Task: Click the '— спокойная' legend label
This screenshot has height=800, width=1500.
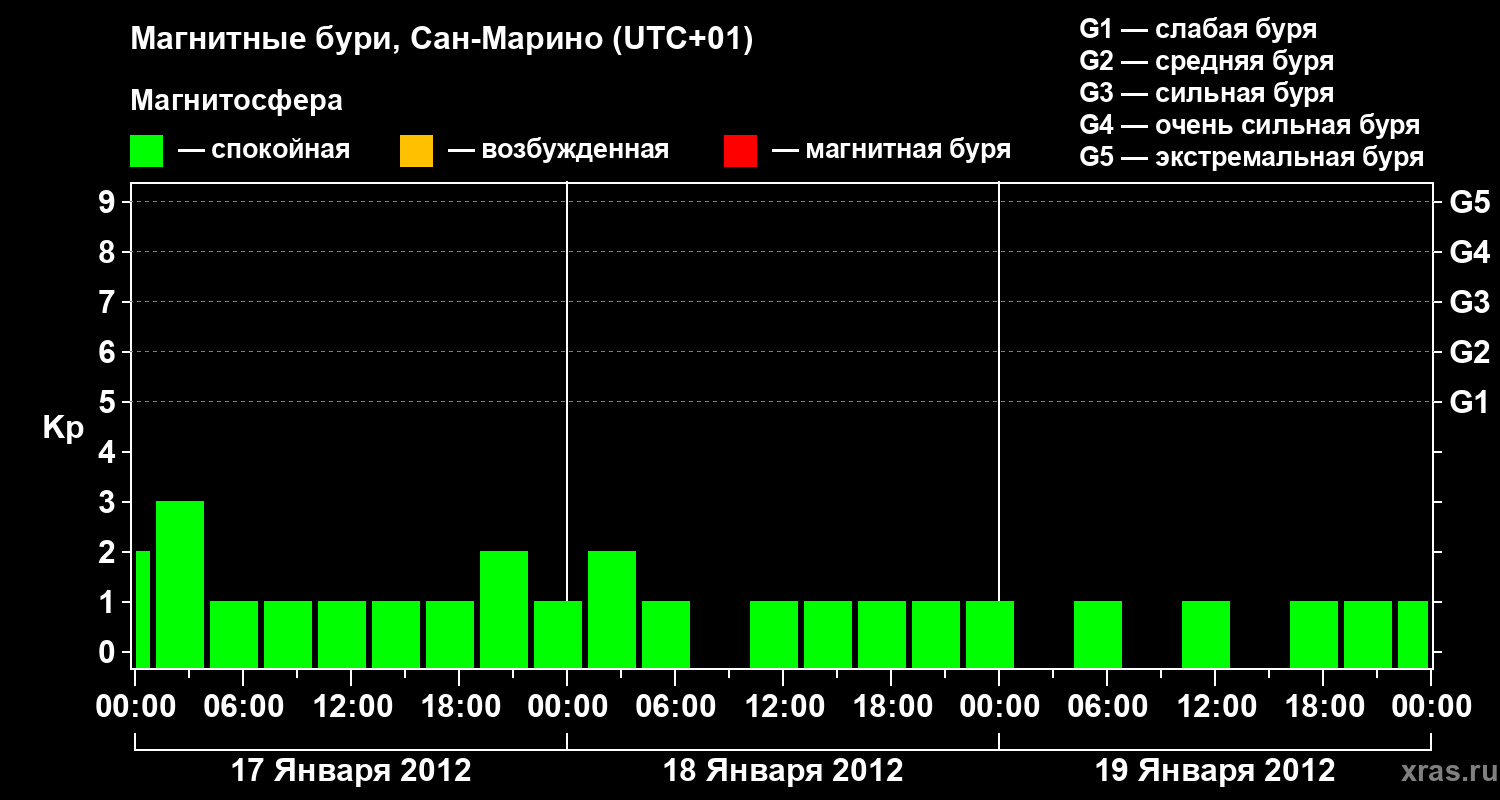Action: coord(264,151)
